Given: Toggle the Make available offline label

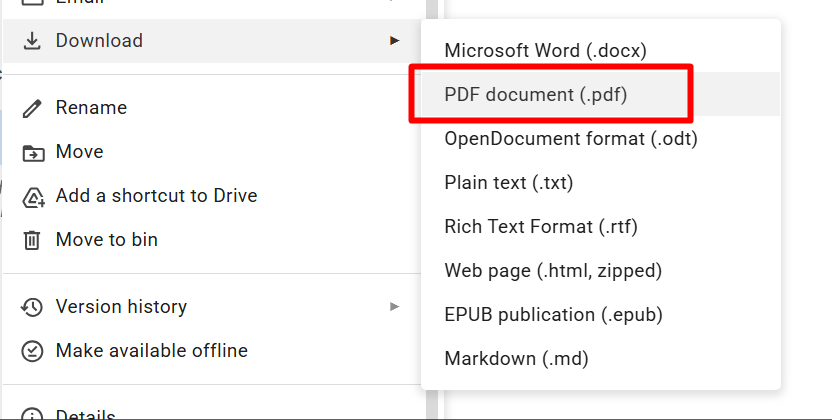Looking at the screenshot, I should (151, 351).
